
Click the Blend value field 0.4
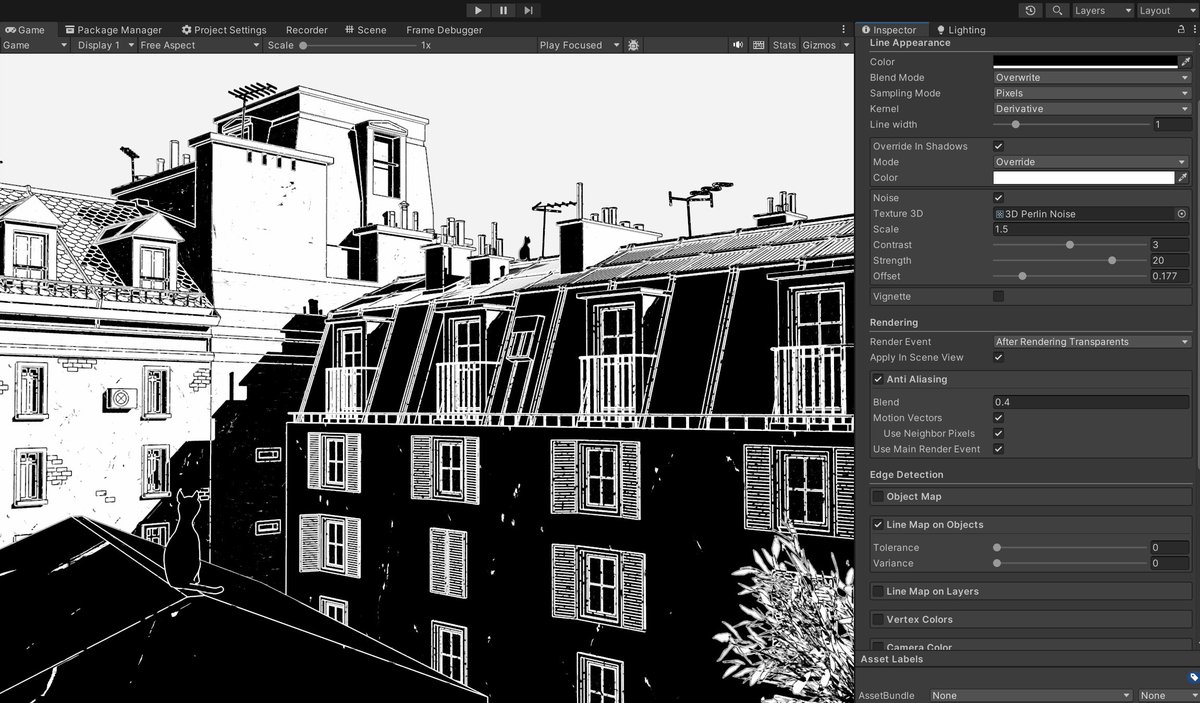click(1090, 402)
